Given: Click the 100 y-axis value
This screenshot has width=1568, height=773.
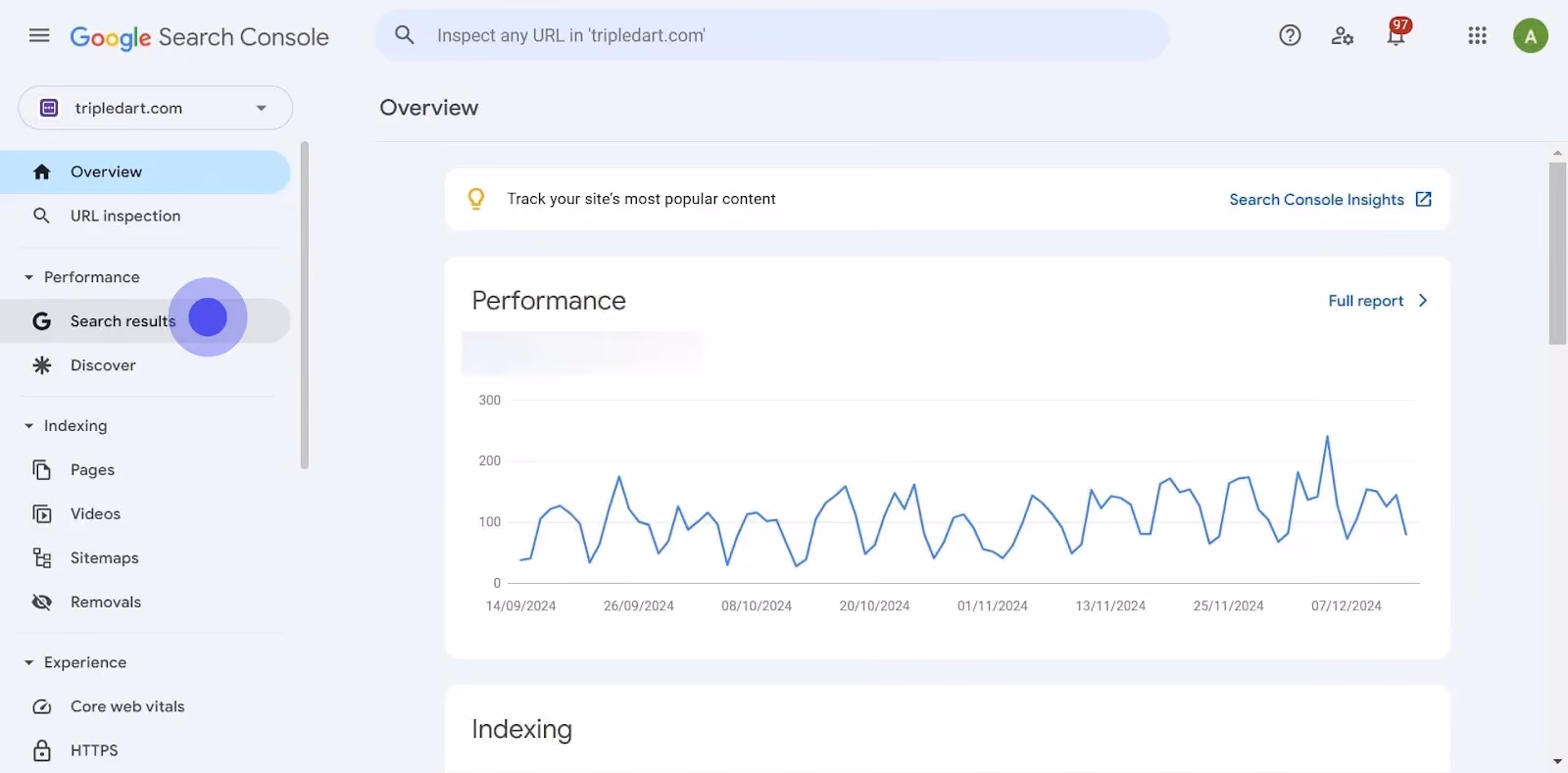Looking at the screenshot, I should tap(489, 522).
